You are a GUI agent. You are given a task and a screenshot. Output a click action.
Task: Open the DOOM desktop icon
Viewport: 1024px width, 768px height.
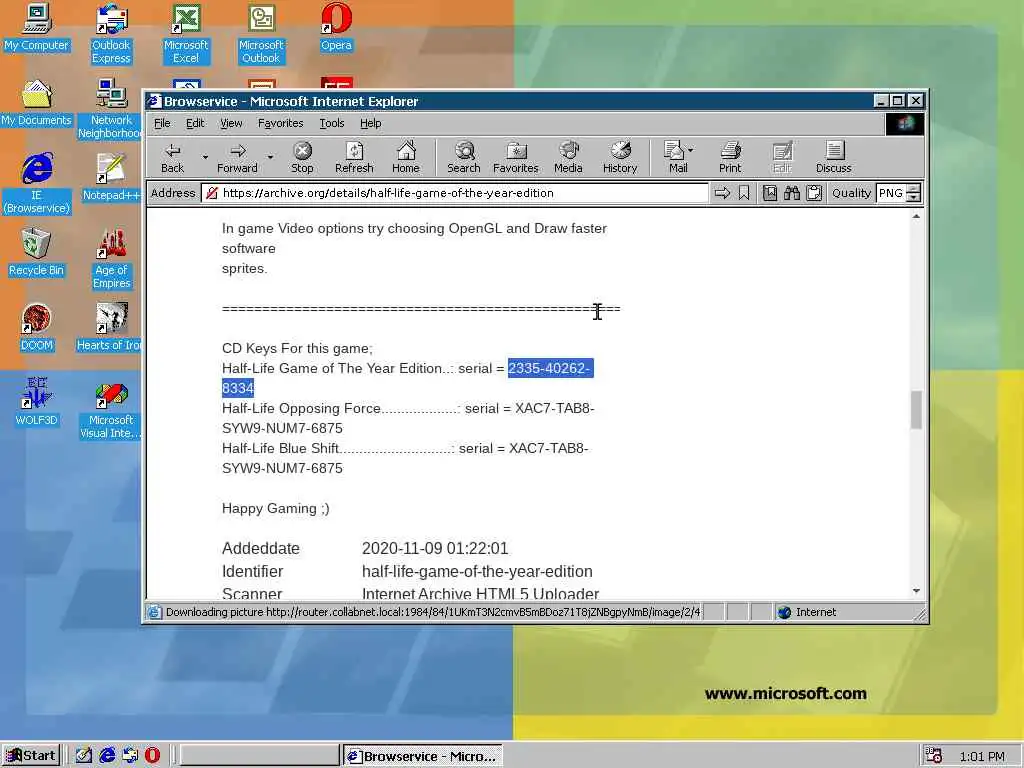(36, 328)
